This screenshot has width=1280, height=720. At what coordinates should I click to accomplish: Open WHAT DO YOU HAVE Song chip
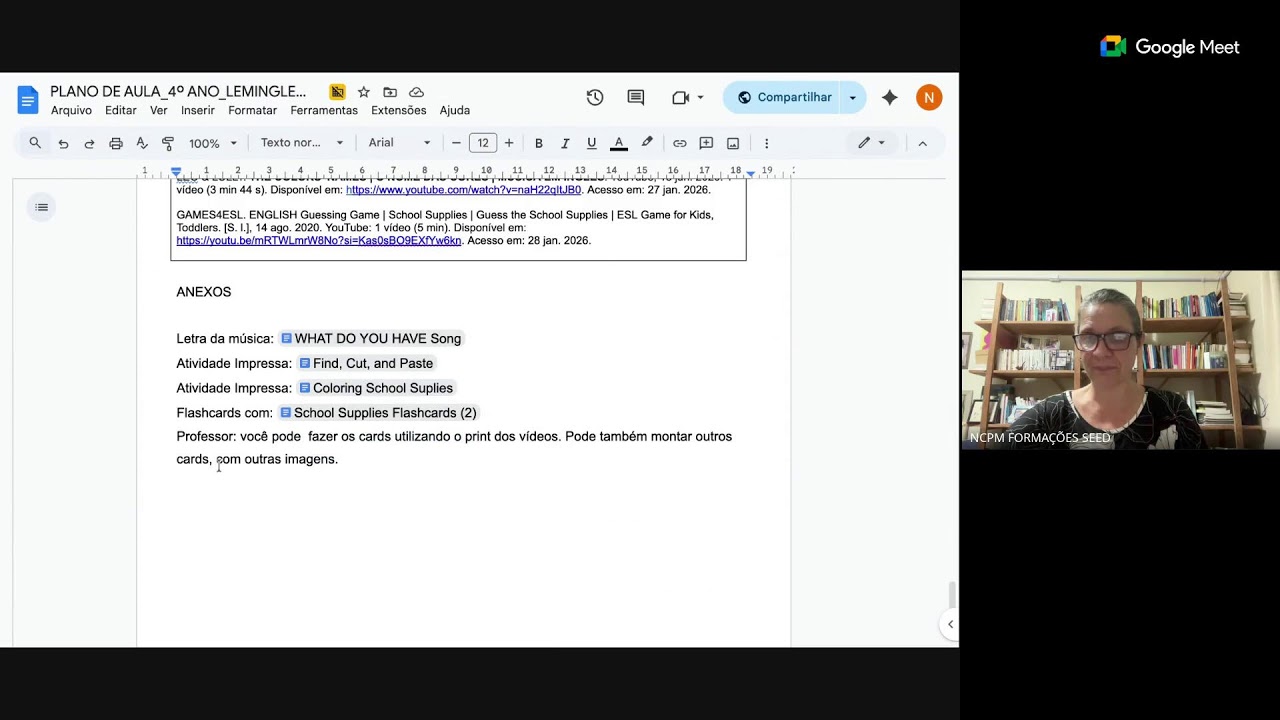[371, 339]
